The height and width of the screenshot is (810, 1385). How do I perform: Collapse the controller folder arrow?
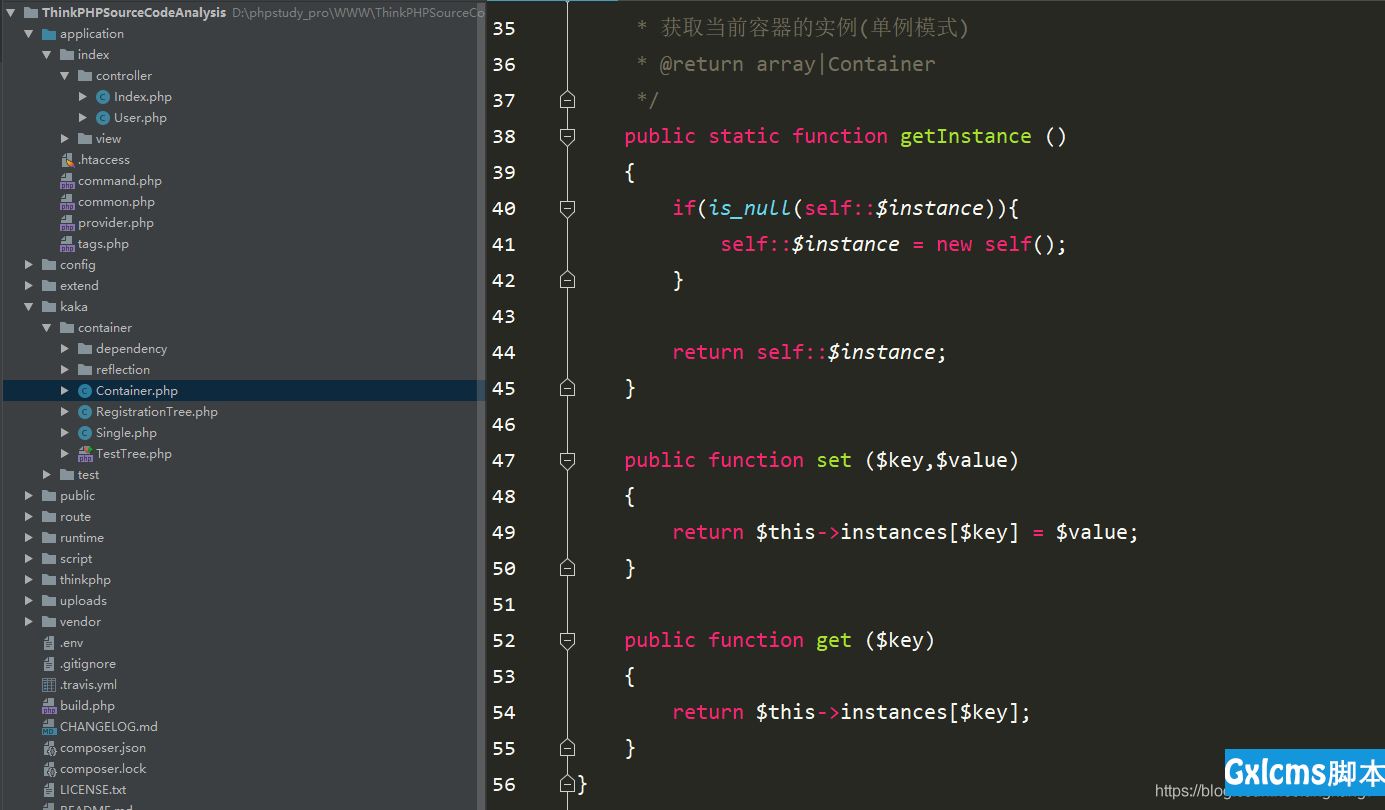coord(65,76)
